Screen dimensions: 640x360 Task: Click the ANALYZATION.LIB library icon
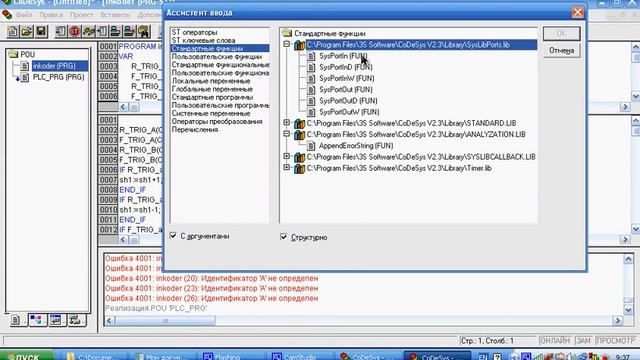(x=300, y=135)
